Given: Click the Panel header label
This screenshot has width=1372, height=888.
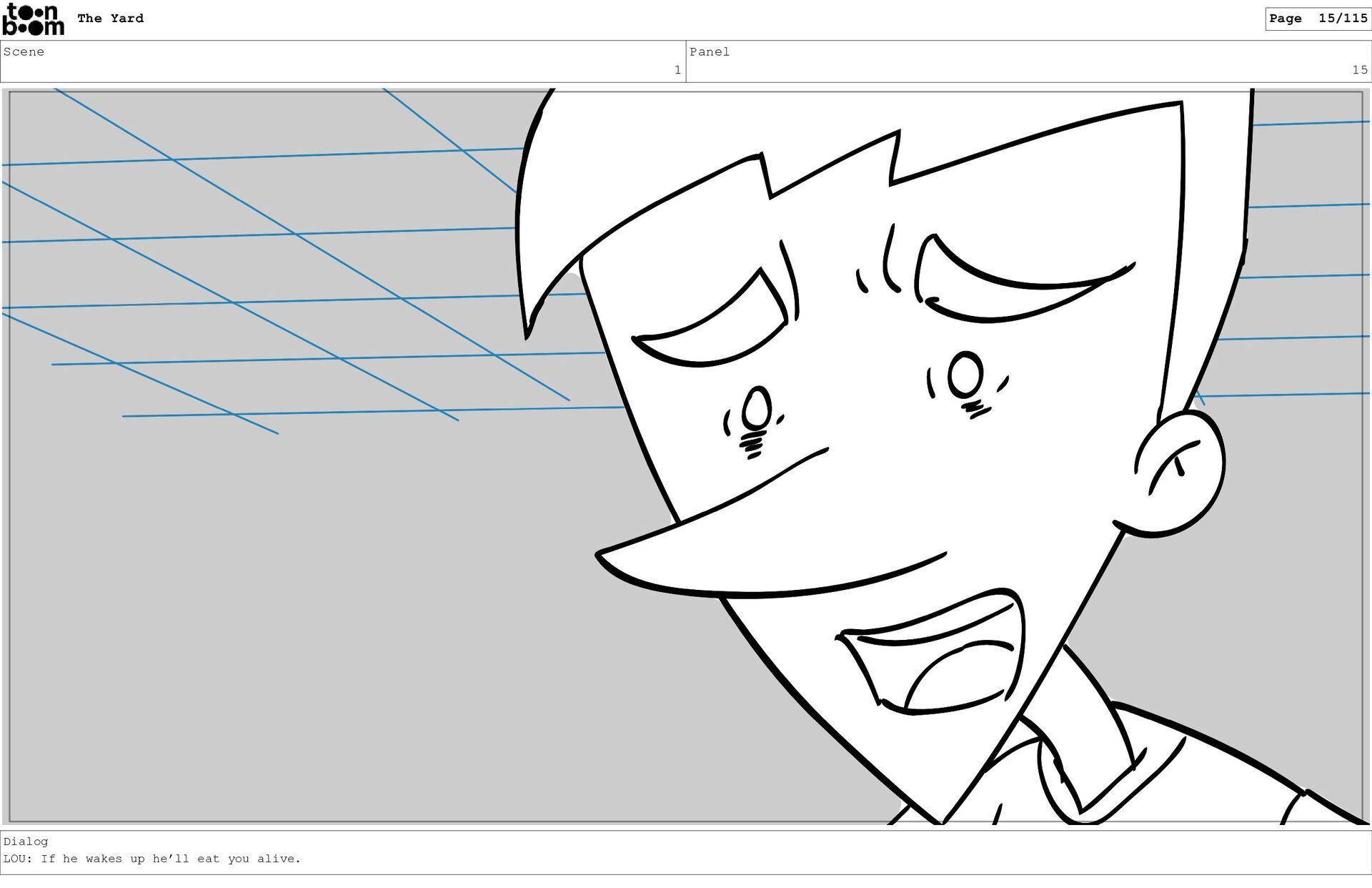Looking at the screenshot, I should (709, 51).
